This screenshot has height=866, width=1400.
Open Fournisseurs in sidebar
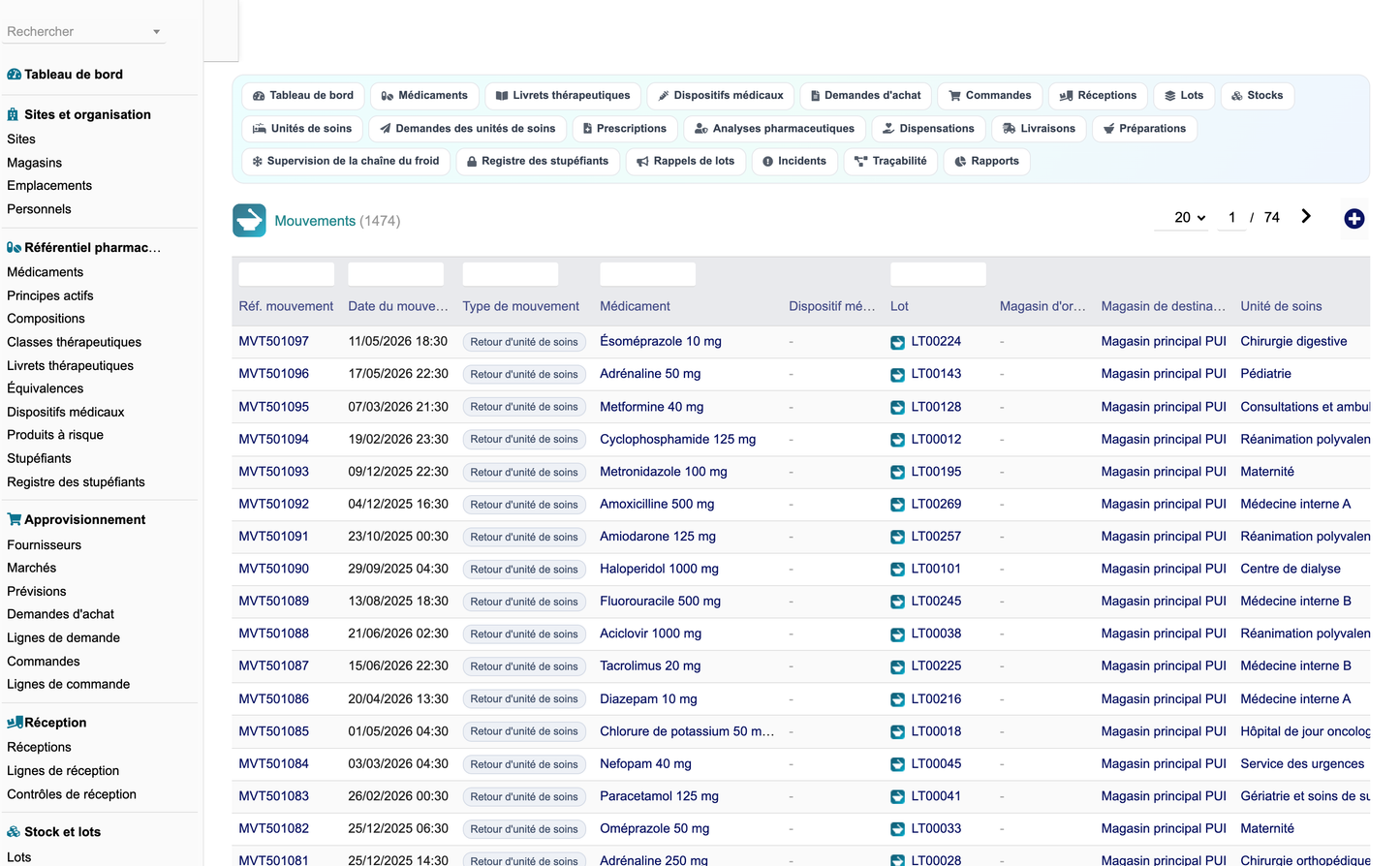pyautogui.click(x=45, y=545)
